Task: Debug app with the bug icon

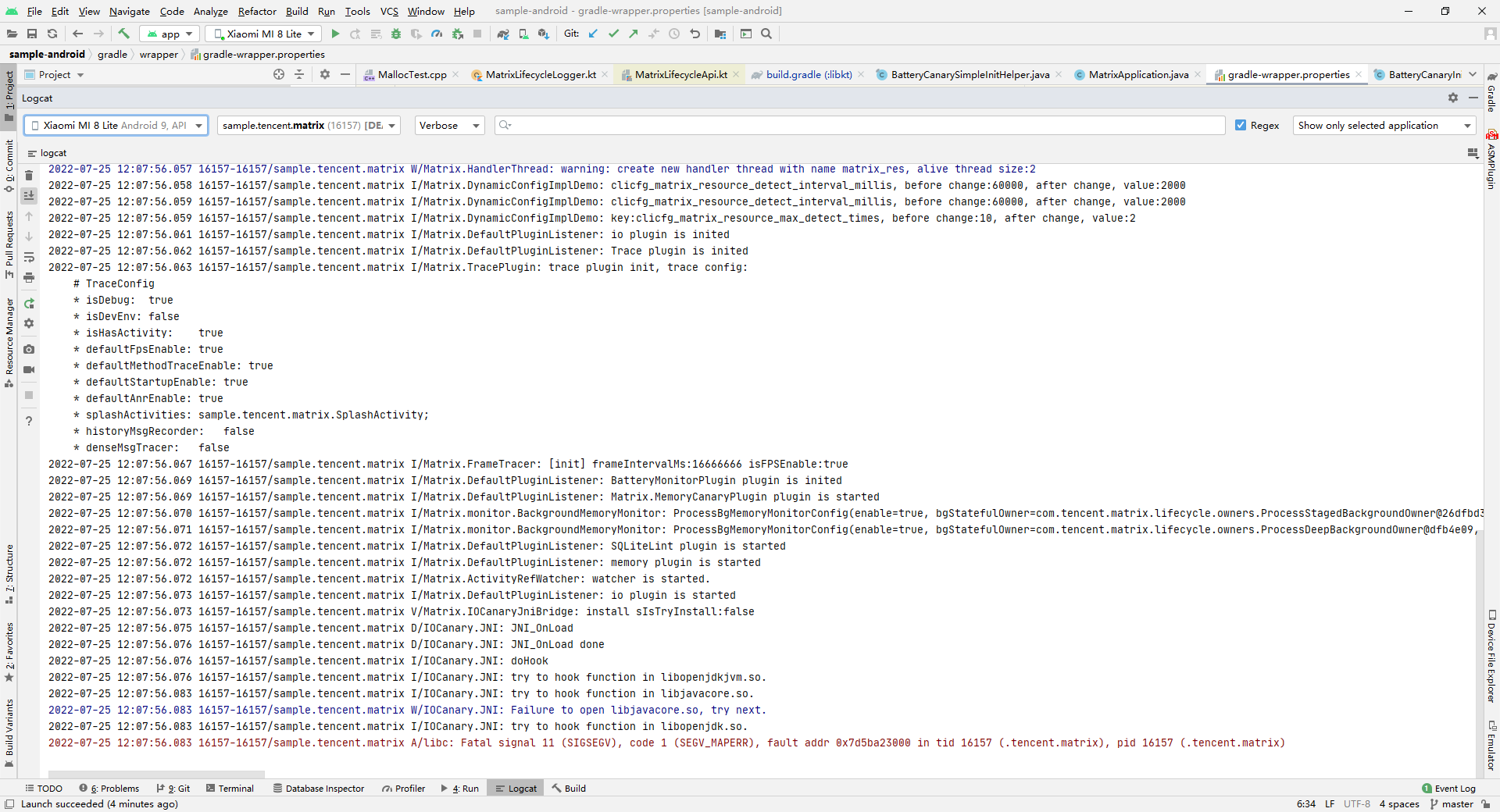Action: pyautogui.click(x=396, y=34)
